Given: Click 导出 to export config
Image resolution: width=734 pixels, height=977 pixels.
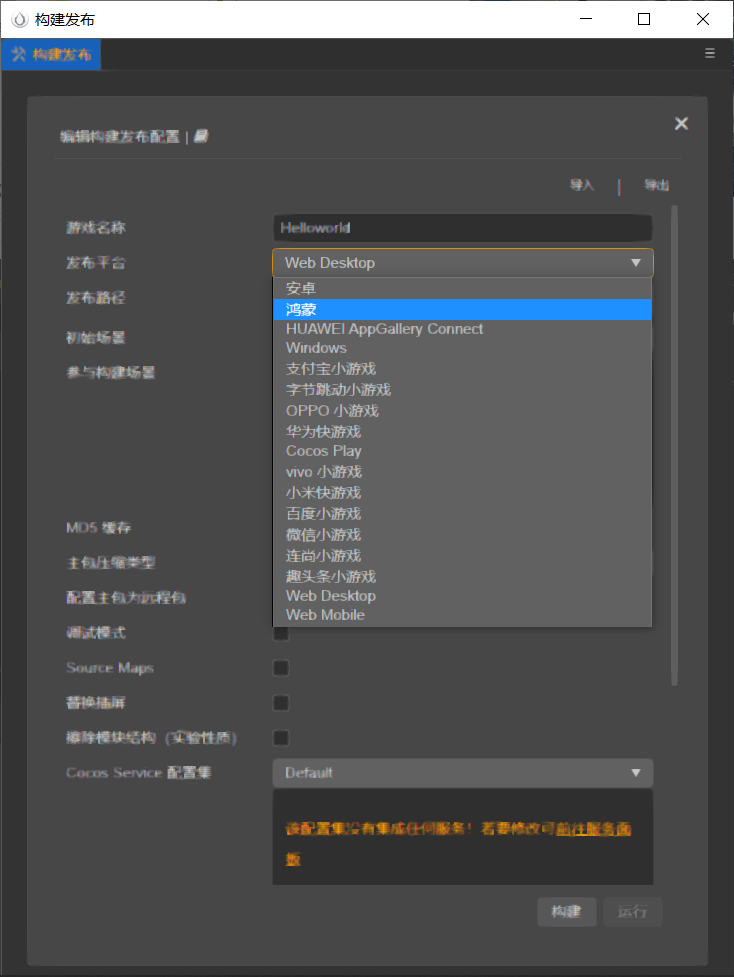Looking at the screenshot, I should pyautogui.click(x=656, y=185).
